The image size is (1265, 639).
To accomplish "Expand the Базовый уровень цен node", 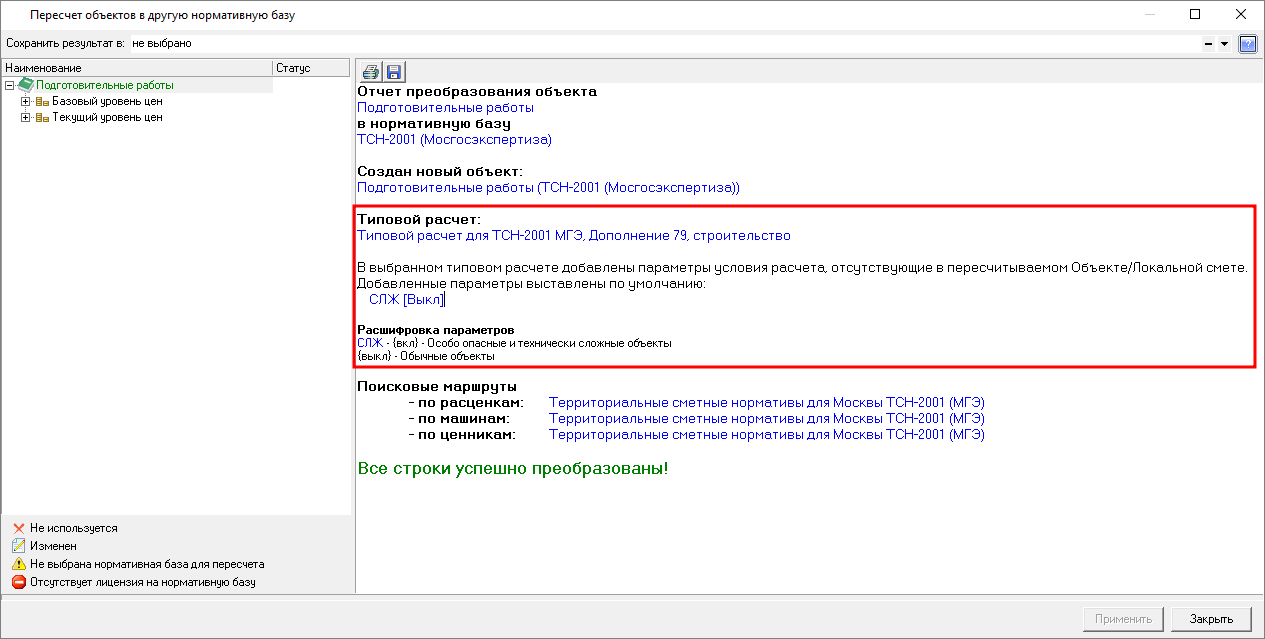I will pyautogui.click(x=26, y=102).
